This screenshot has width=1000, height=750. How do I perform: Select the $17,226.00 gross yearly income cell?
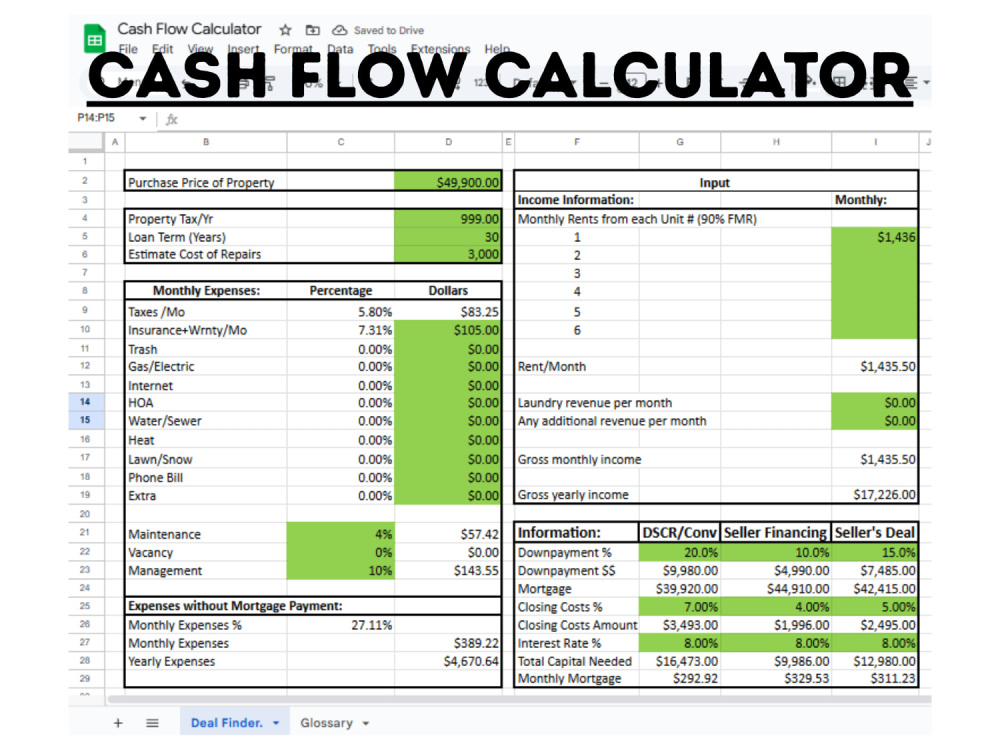coord(874,494)
